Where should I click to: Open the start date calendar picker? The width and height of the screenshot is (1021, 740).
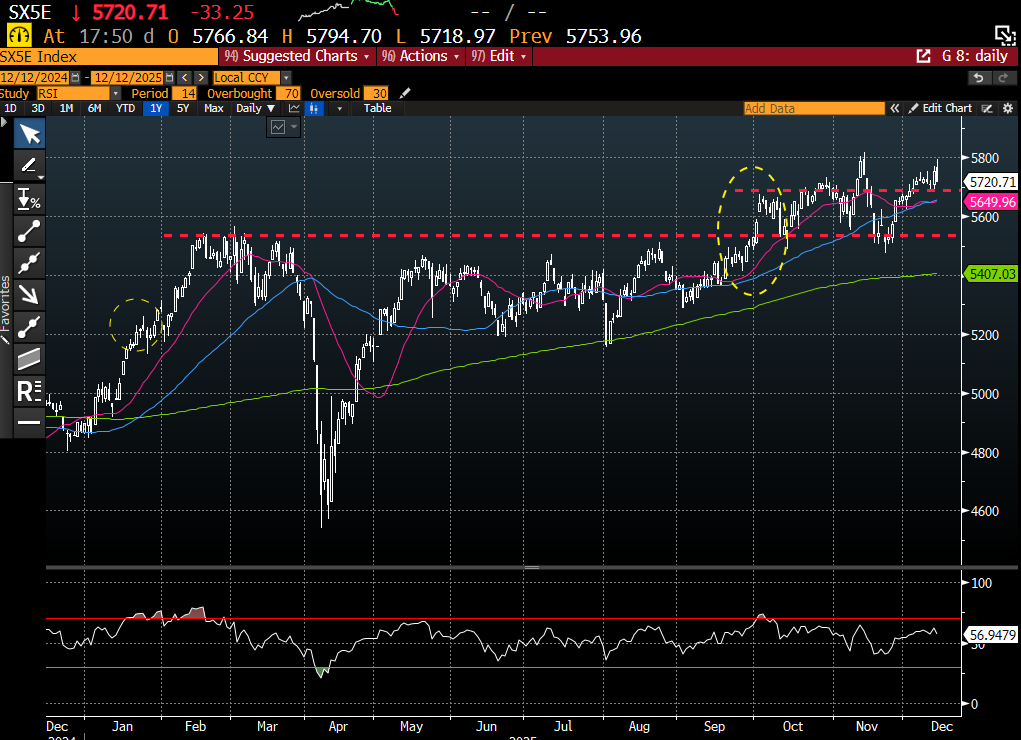[x=77, y=78]
